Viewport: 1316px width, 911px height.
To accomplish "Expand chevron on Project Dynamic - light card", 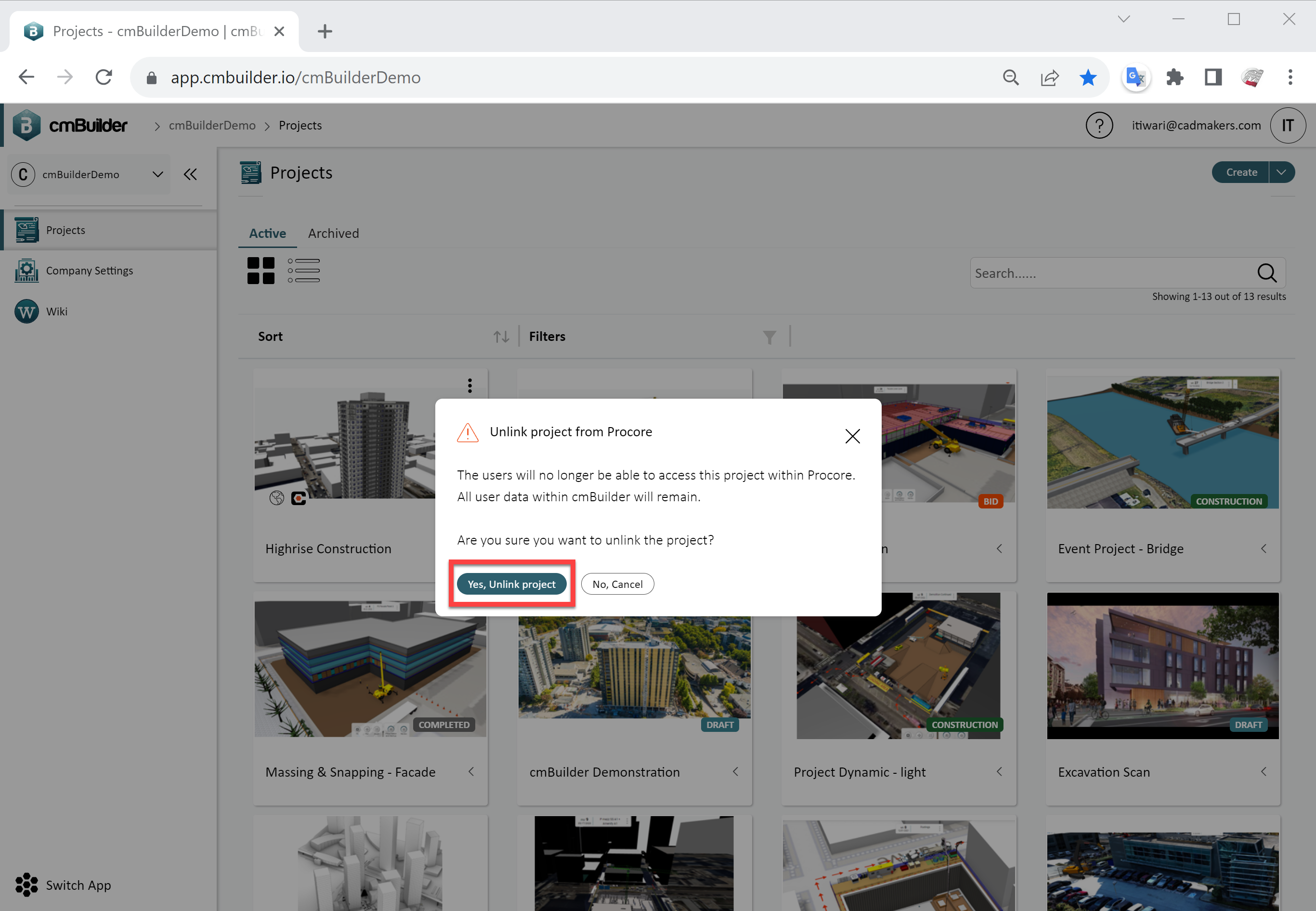I will 999,772.
